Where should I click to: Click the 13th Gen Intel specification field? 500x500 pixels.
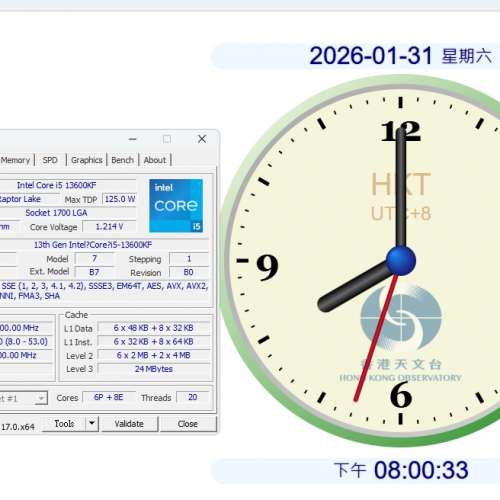(104, 245)
